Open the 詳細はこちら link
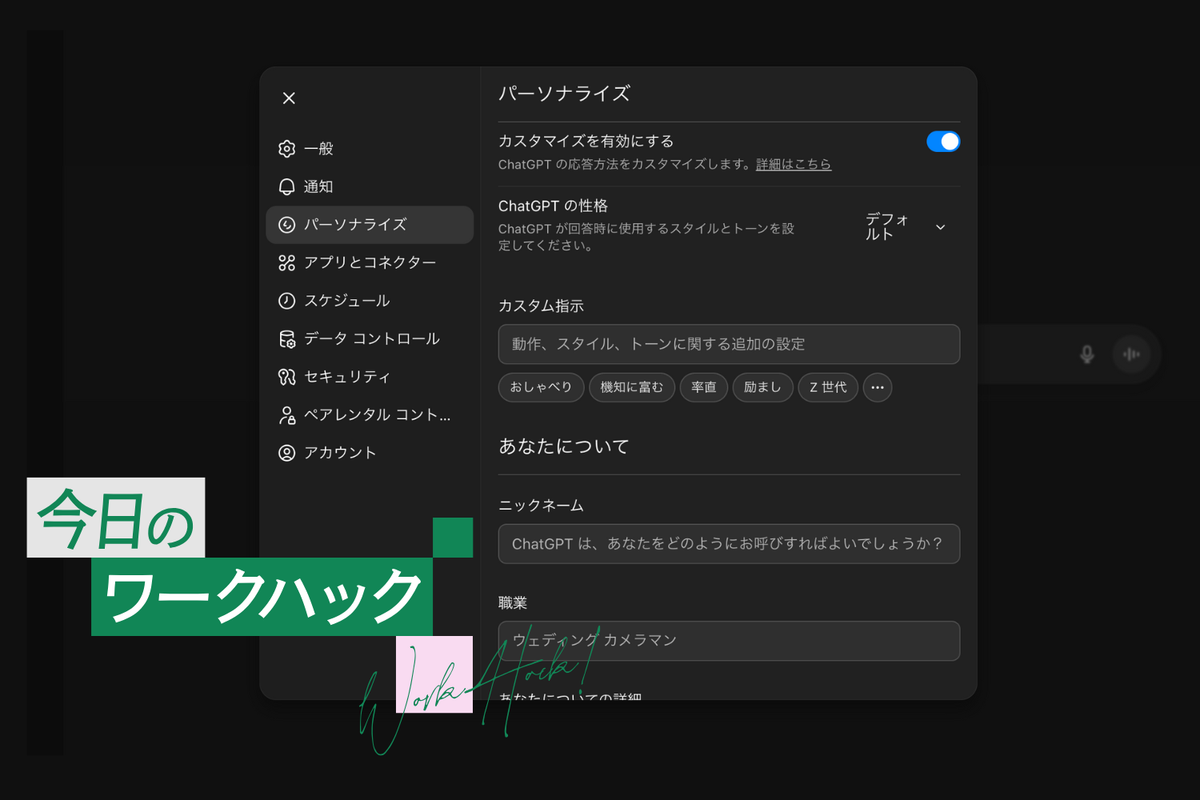The height and width of the screenshot is (800, 1200). (x=793, y=164)
